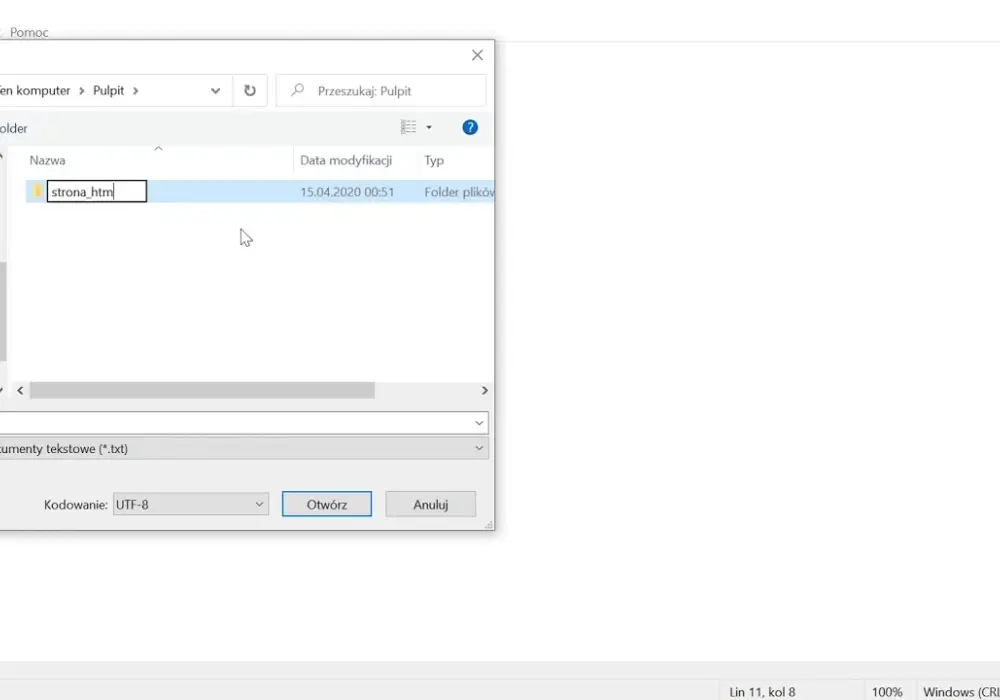This screenshot has width=1000, height=700.
Task: Click the search Pulpit input field
Action: (x=381, y=91)
